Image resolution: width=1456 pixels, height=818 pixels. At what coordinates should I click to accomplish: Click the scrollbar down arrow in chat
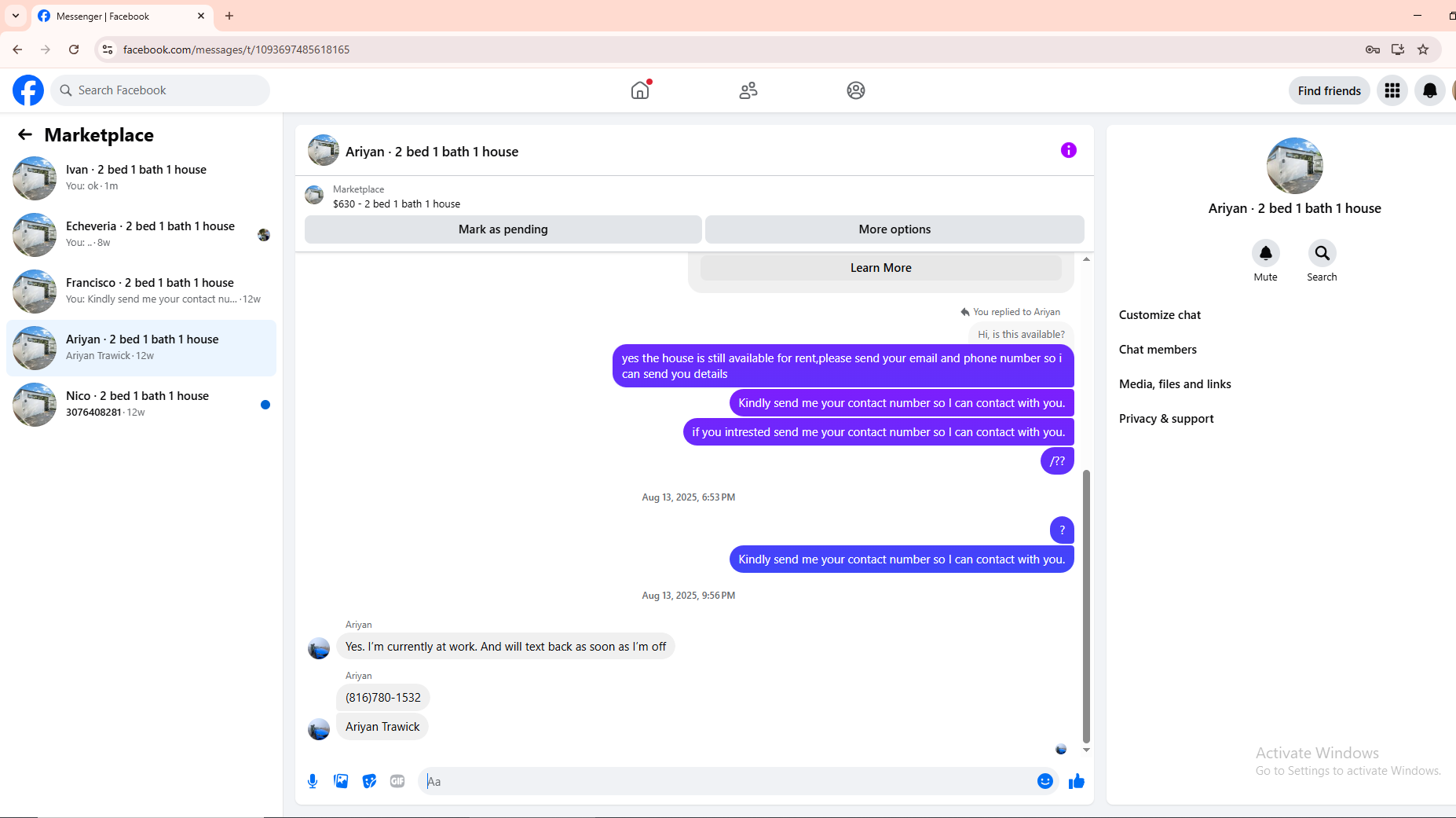pos(1086,750)
